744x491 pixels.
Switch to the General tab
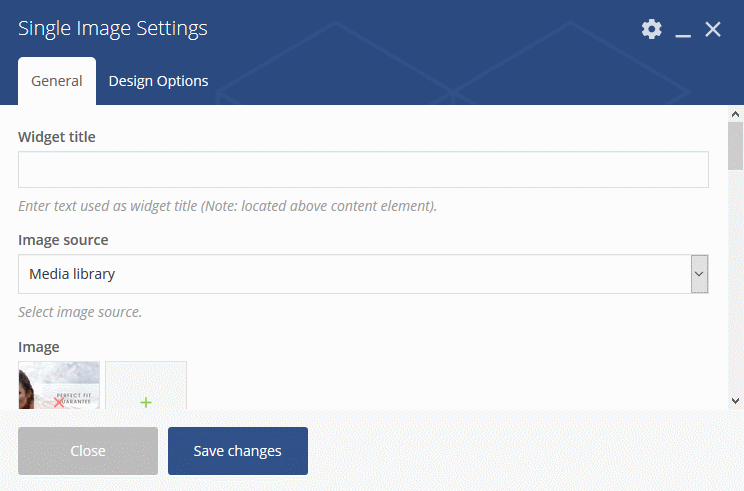point(56,81)
